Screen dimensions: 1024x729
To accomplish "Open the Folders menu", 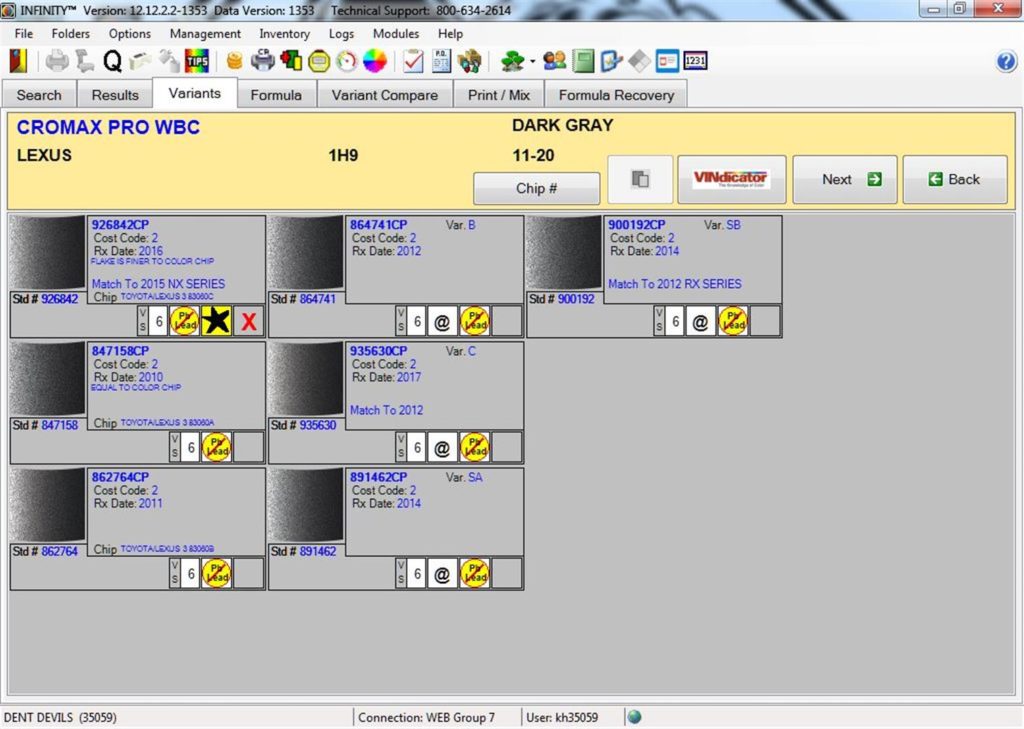I will click(x=71, y=33).
